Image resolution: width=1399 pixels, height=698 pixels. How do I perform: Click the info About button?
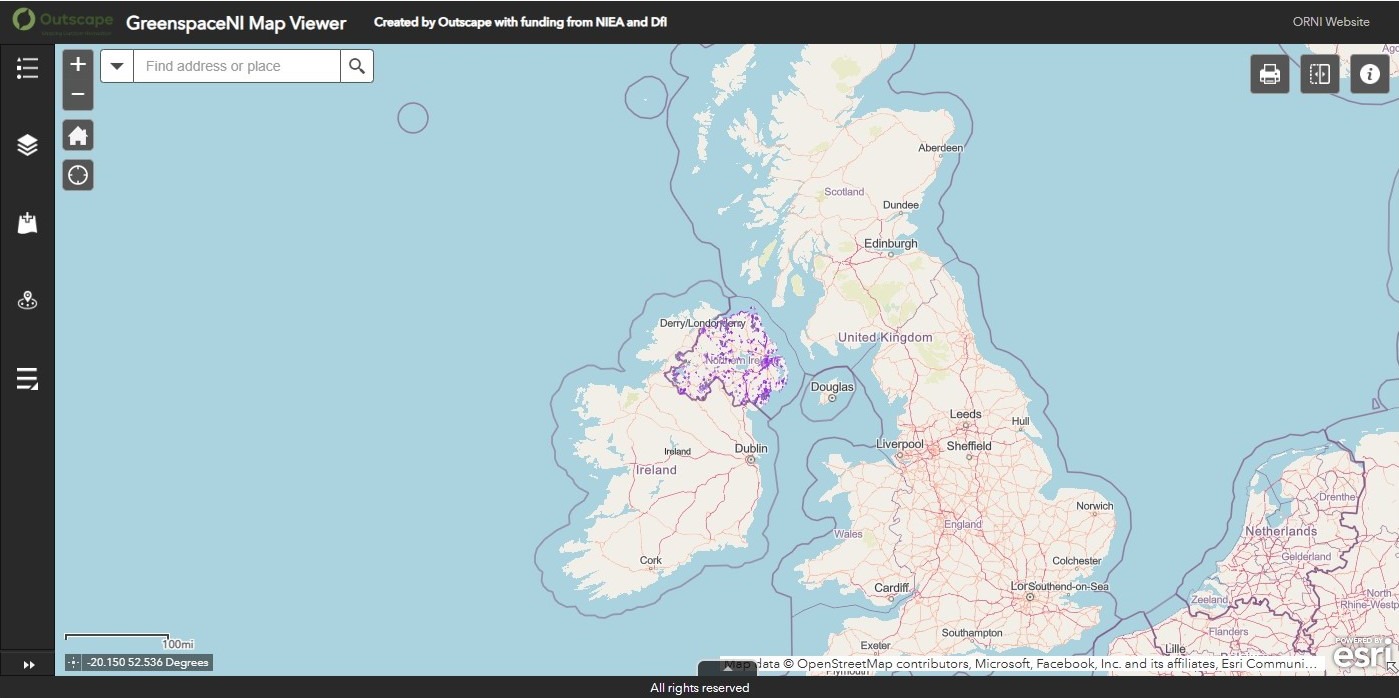point(1369,74)
